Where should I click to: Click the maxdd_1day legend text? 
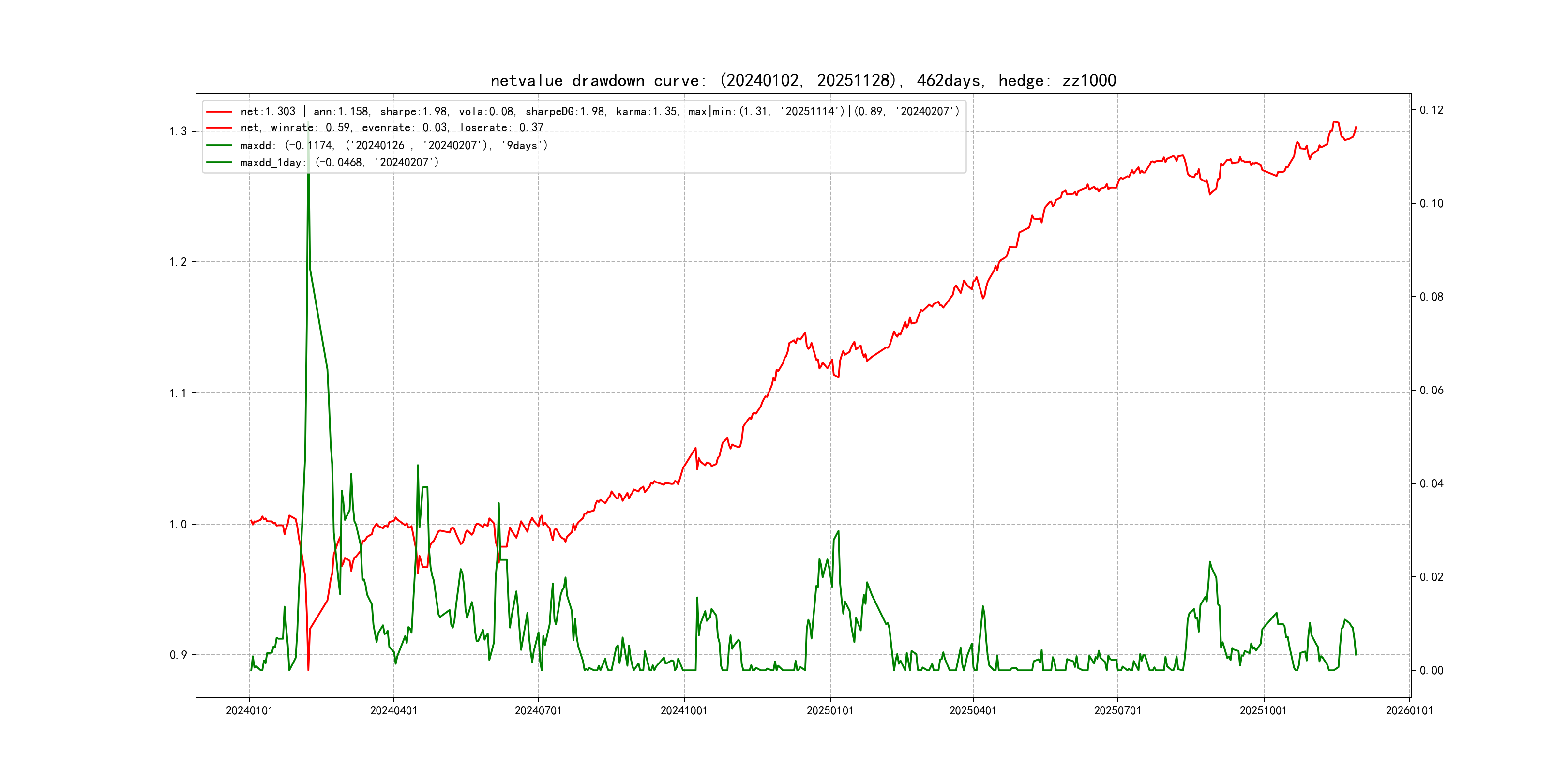(x=339, y=163)
